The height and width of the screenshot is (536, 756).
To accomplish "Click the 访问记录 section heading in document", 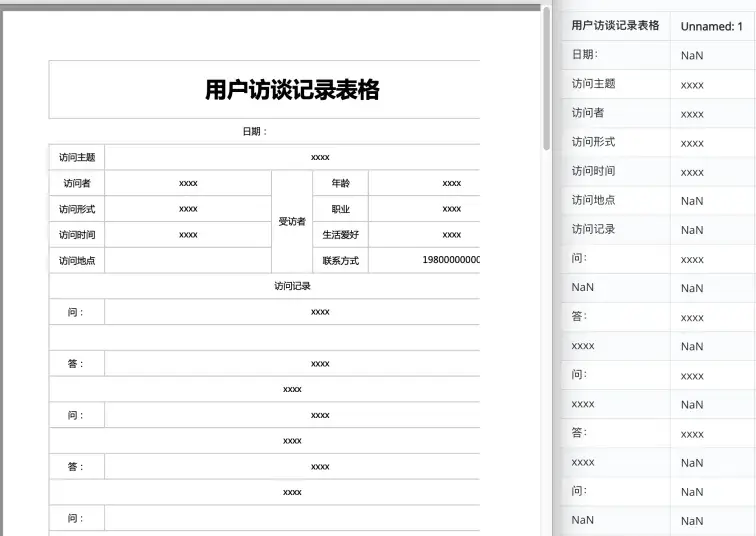I will 292,286.
